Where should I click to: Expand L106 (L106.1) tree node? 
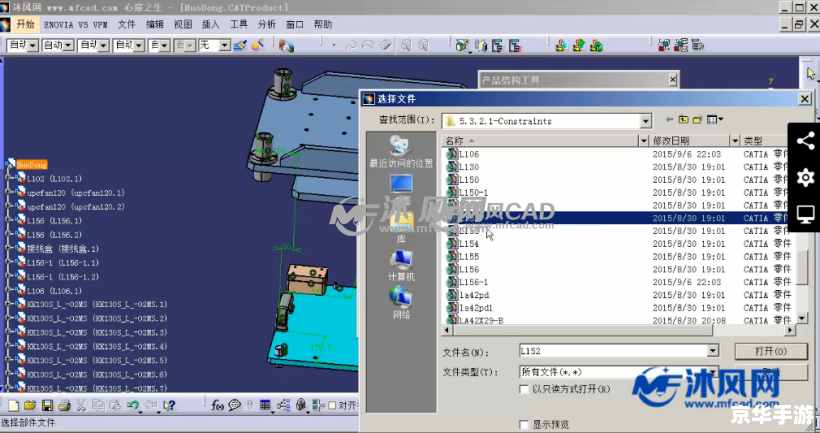tap(9, 291)
